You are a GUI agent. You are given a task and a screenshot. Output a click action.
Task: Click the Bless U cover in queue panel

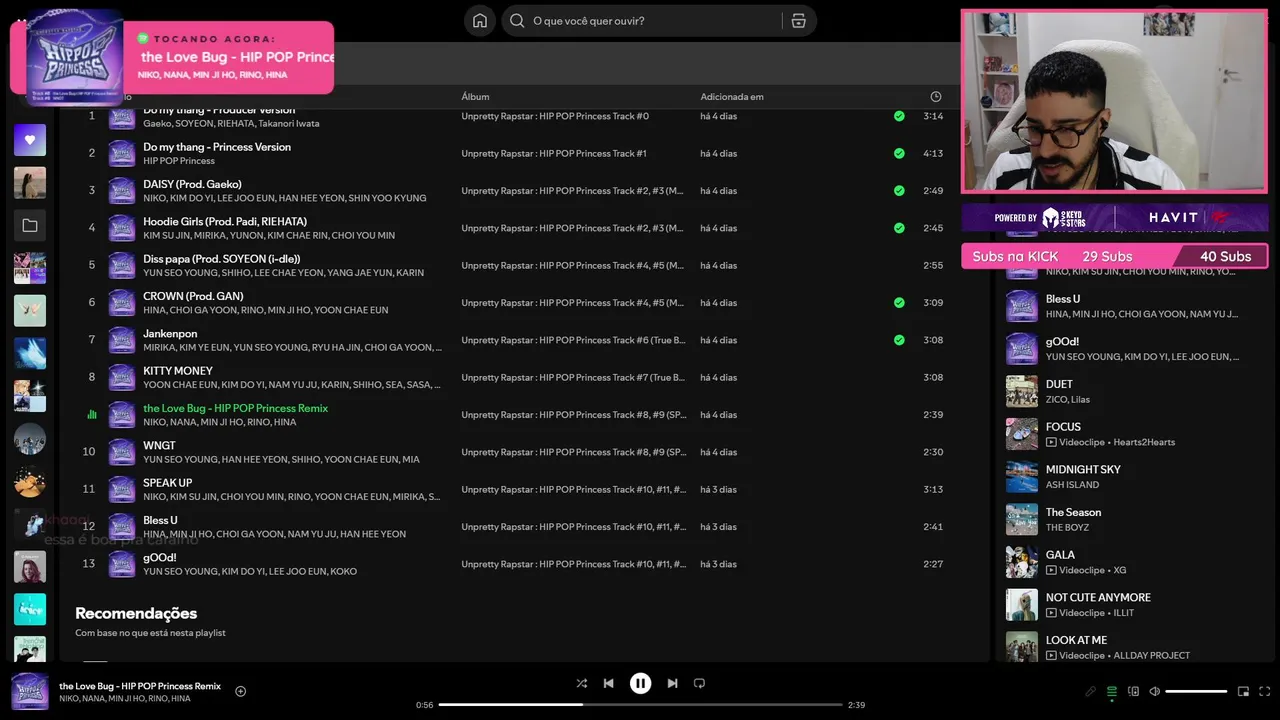[1022, 306]
